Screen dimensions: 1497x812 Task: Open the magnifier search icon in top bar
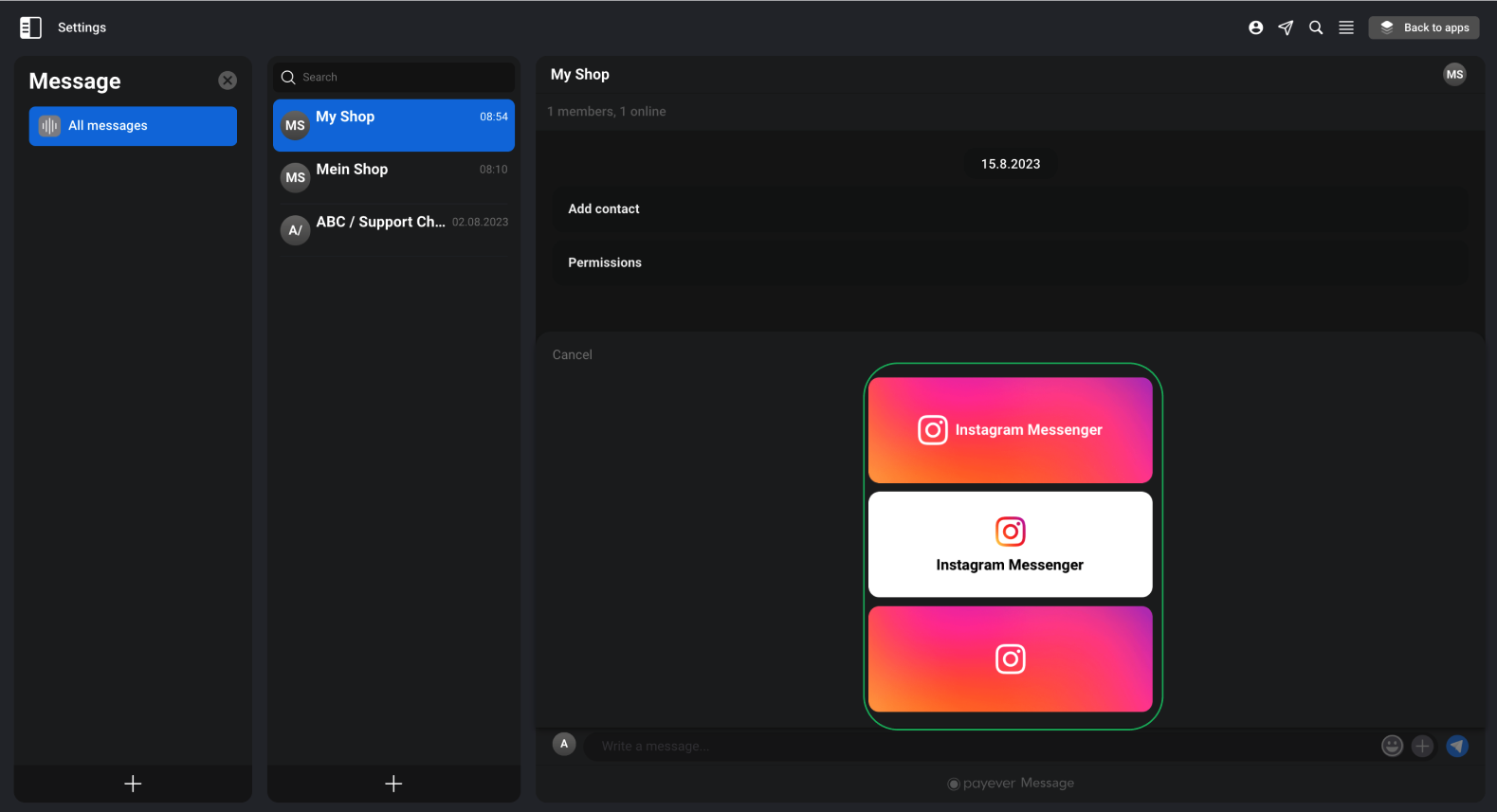(x=1316, y=27)
